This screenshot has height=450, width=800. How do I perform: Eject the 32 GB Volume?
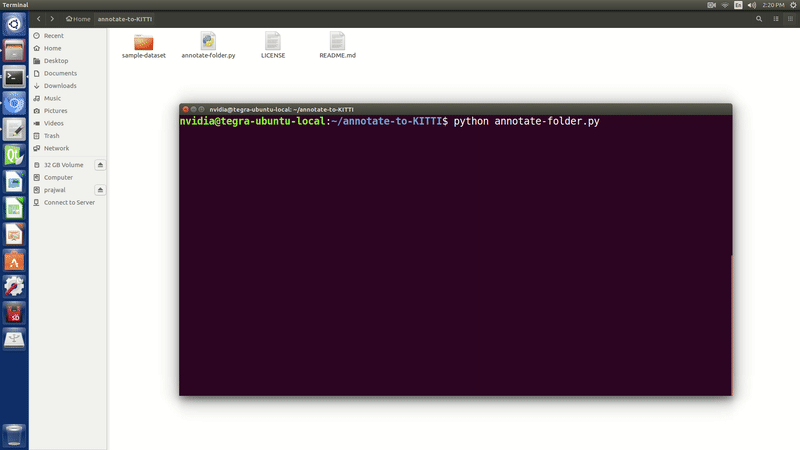[100, 165]
